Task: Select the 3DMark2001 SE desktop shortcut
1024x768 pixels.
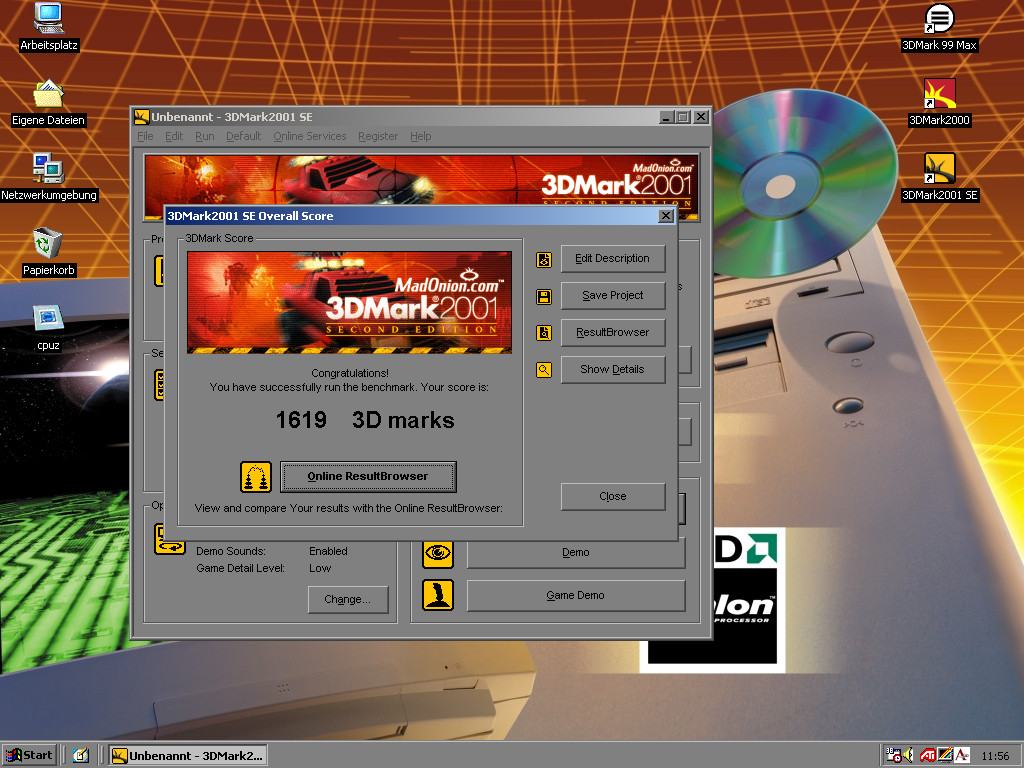Action: pyautogui.click(x=939, y=177)
